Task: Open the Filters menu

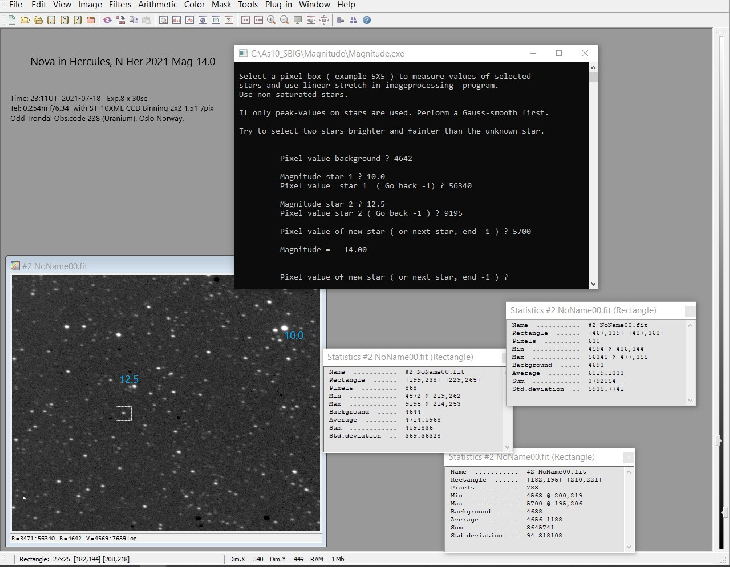Action: (x=119, y=5)
